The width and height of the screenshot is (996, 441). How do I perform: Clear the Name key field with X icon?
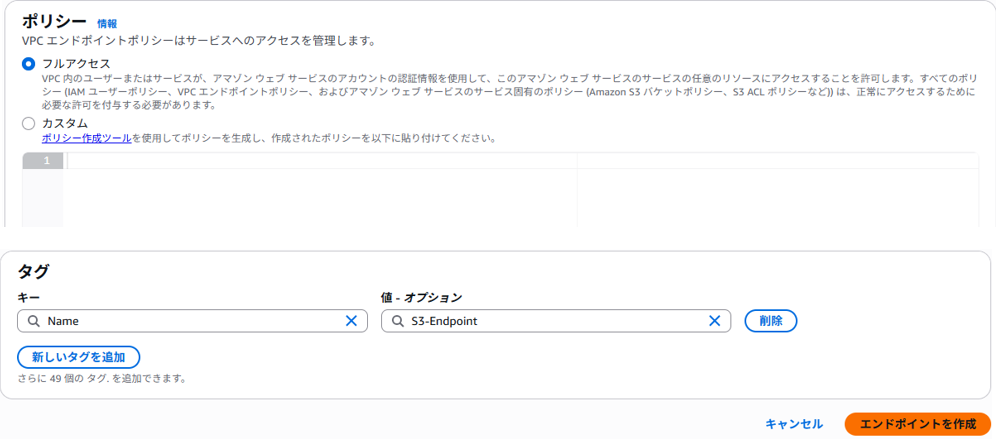[351, 322]
